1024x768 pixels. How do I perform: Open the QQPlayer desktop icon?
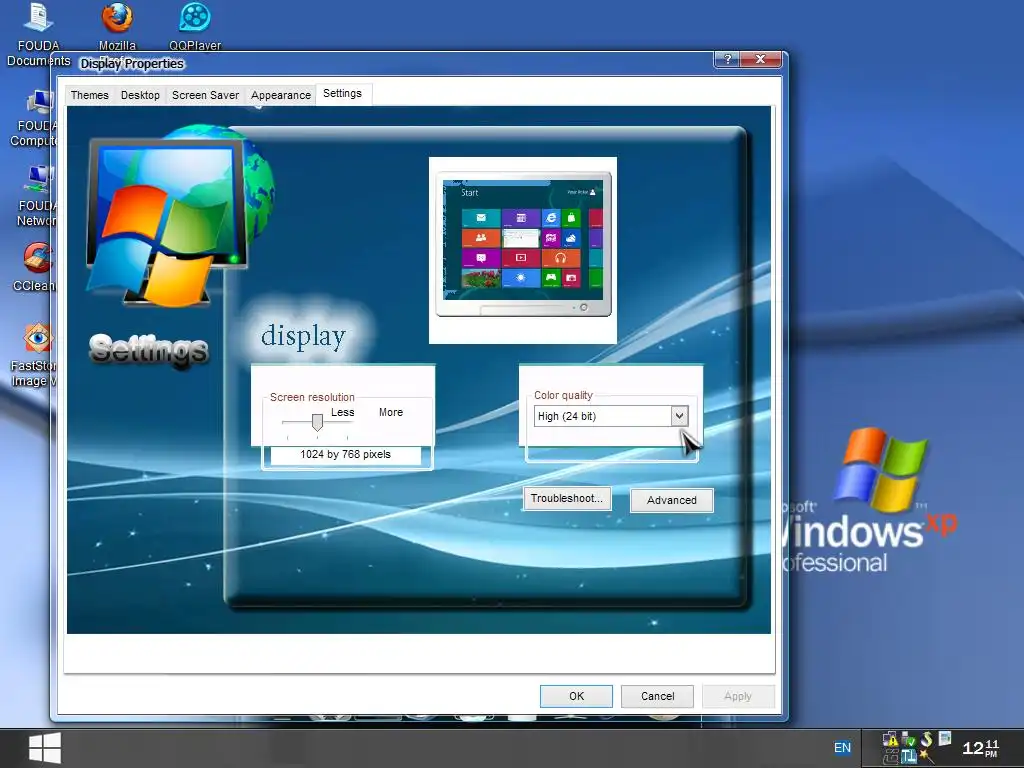click(x=195, y=27)
